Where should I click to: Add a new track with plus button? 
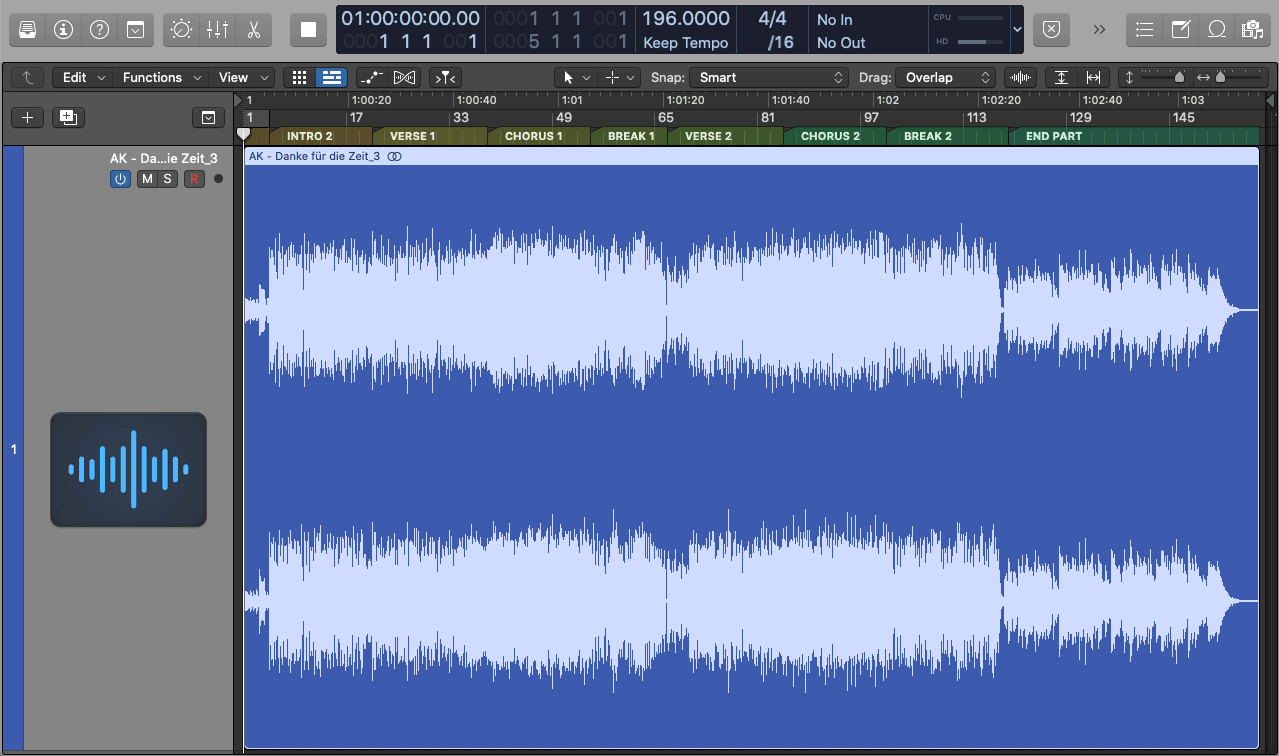tap(27, 117)
